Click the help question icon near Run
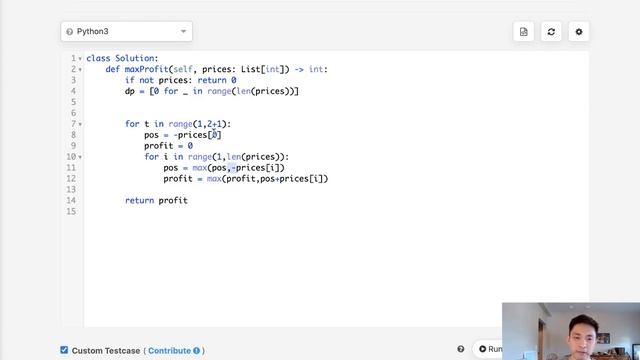Image resolution: width=640 pixels, height=360 pixels. [461, 349]
